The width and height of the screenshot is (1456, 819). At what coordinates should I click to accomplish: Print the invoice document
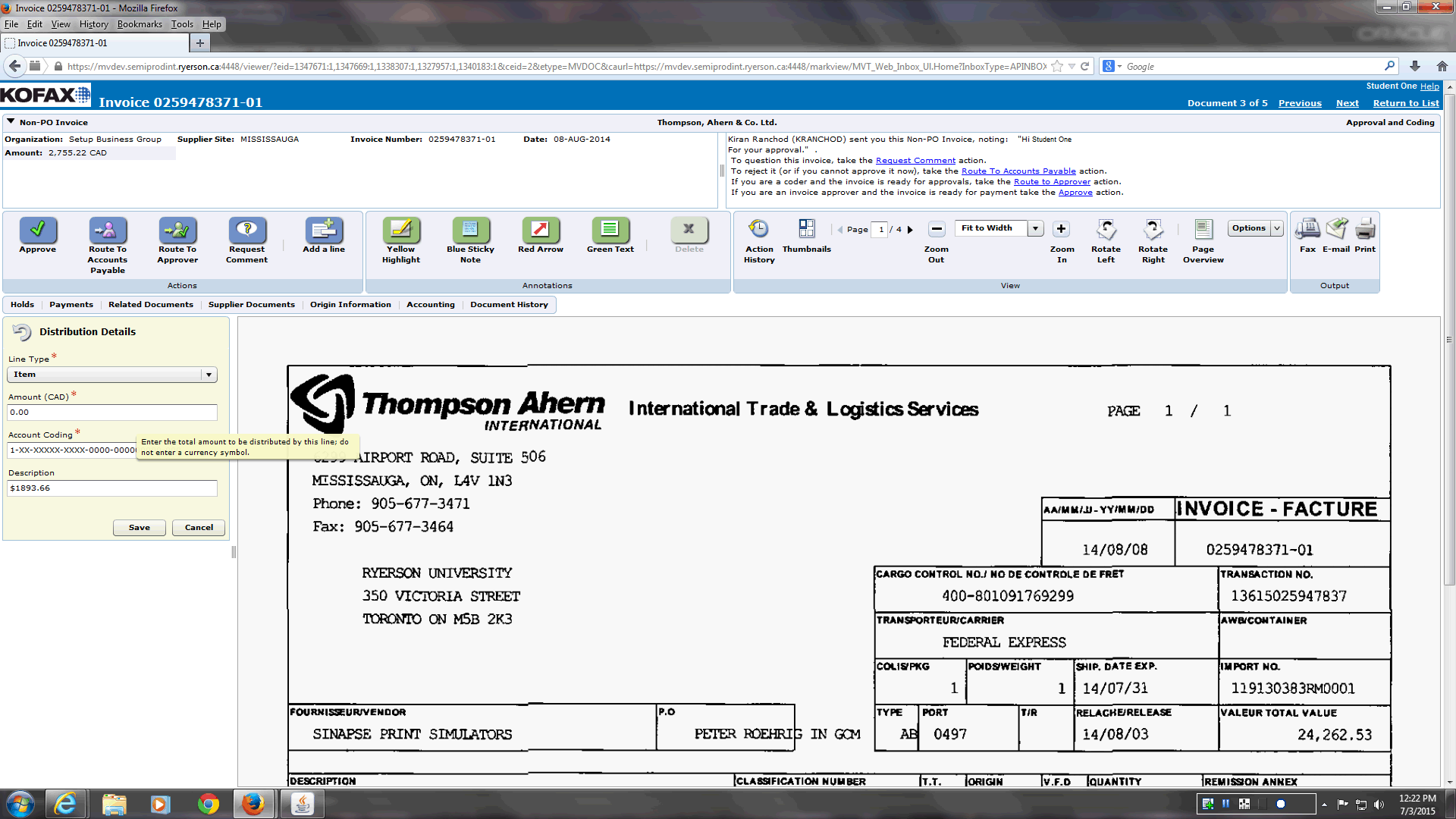1365,229
